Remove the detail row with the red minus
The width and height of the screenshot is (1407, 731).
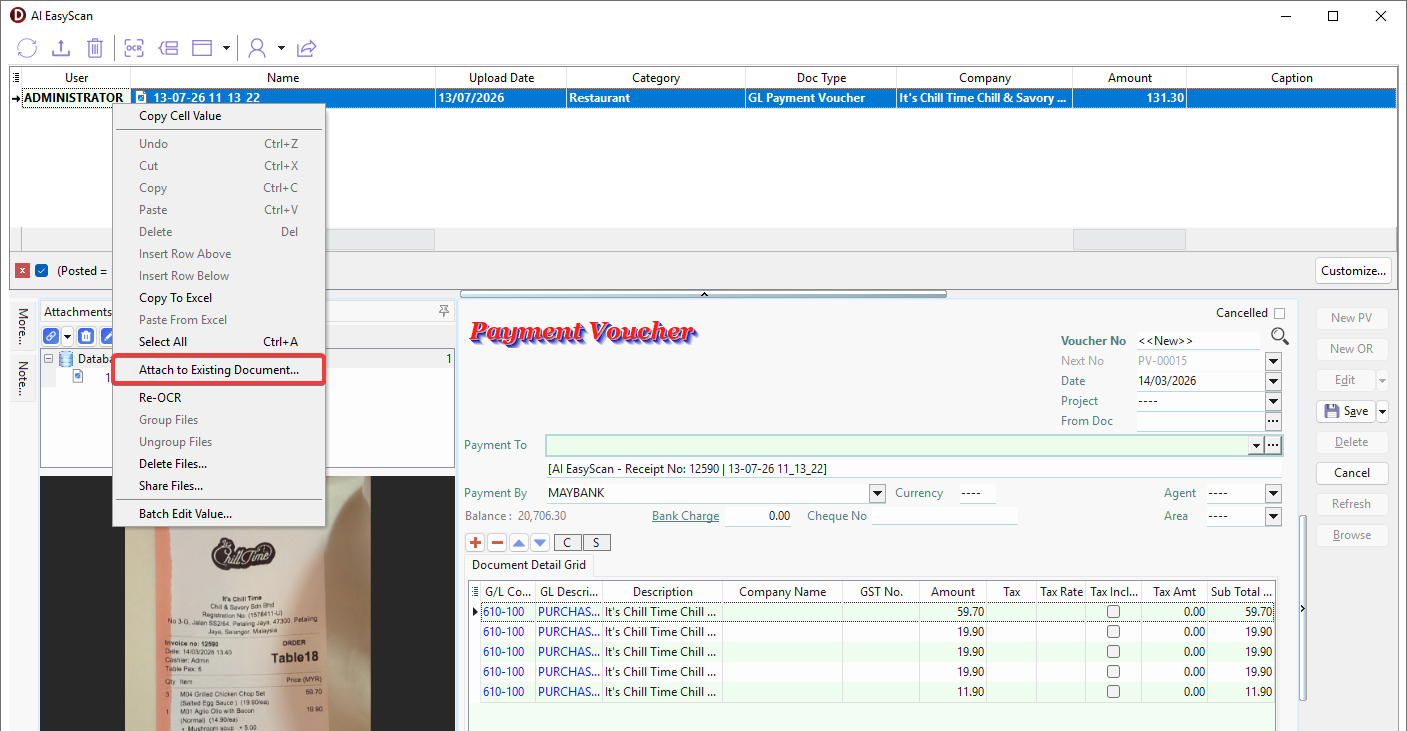497,543
